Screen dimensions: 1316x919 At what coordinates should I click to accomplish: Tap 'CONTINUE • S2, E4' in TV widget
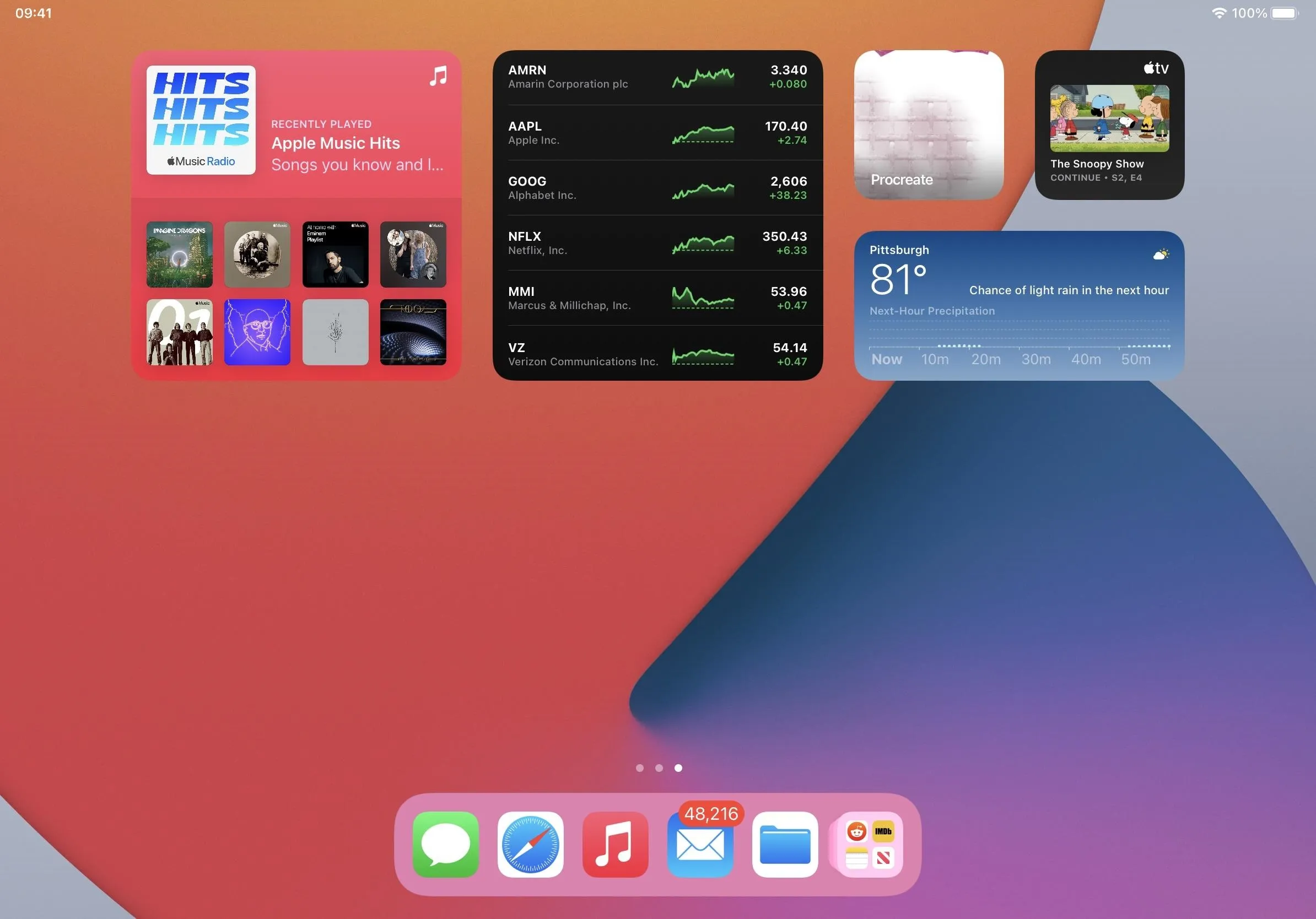1096,177
